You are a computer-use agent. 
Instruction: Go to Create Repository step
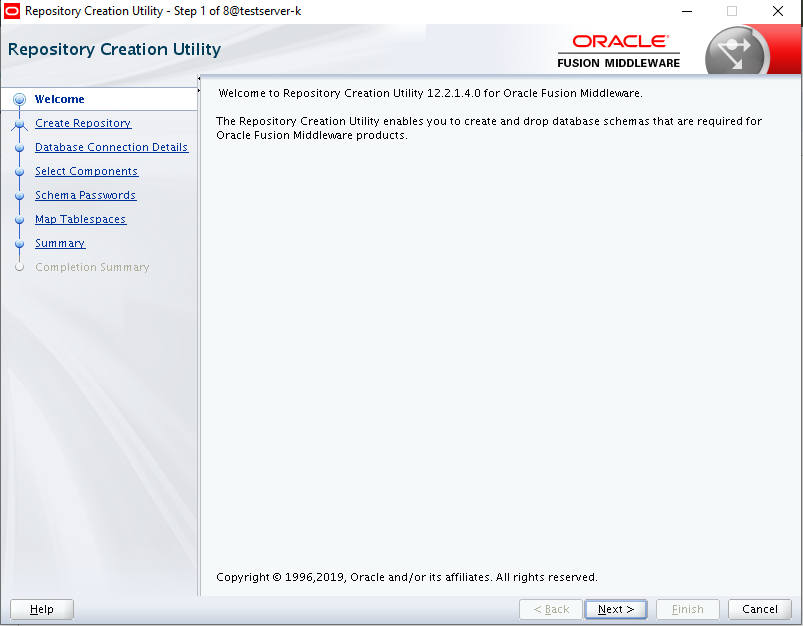click(83, 123)
